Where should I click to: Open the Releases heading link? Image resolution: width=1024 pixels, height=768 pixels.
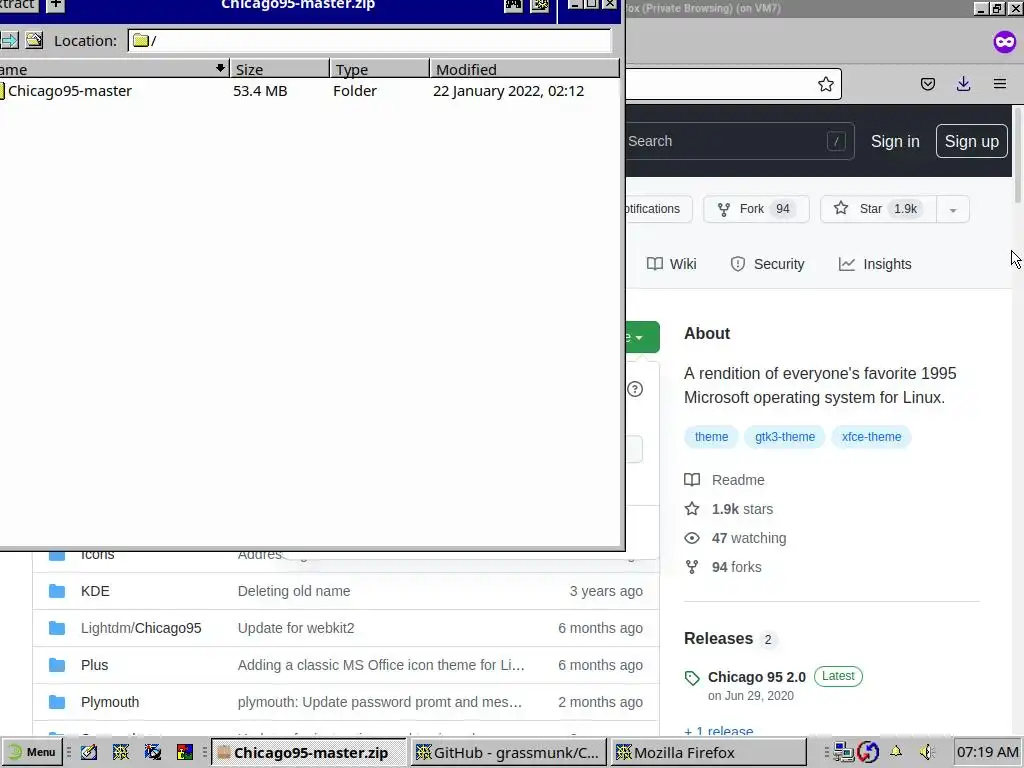click(718, 638)
